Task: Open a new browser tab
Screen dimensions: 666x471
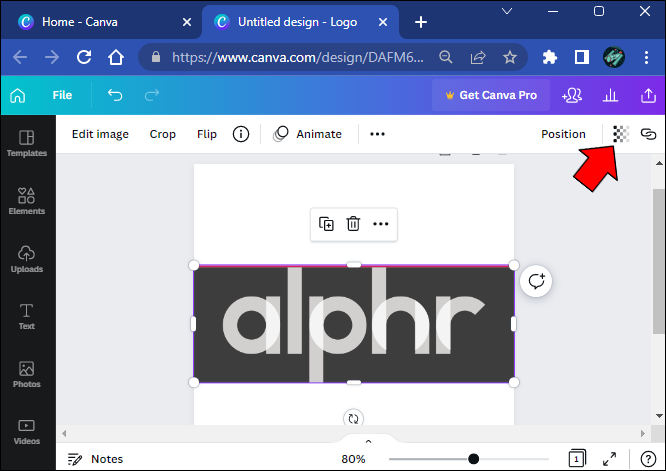Action: pos(421,22)
